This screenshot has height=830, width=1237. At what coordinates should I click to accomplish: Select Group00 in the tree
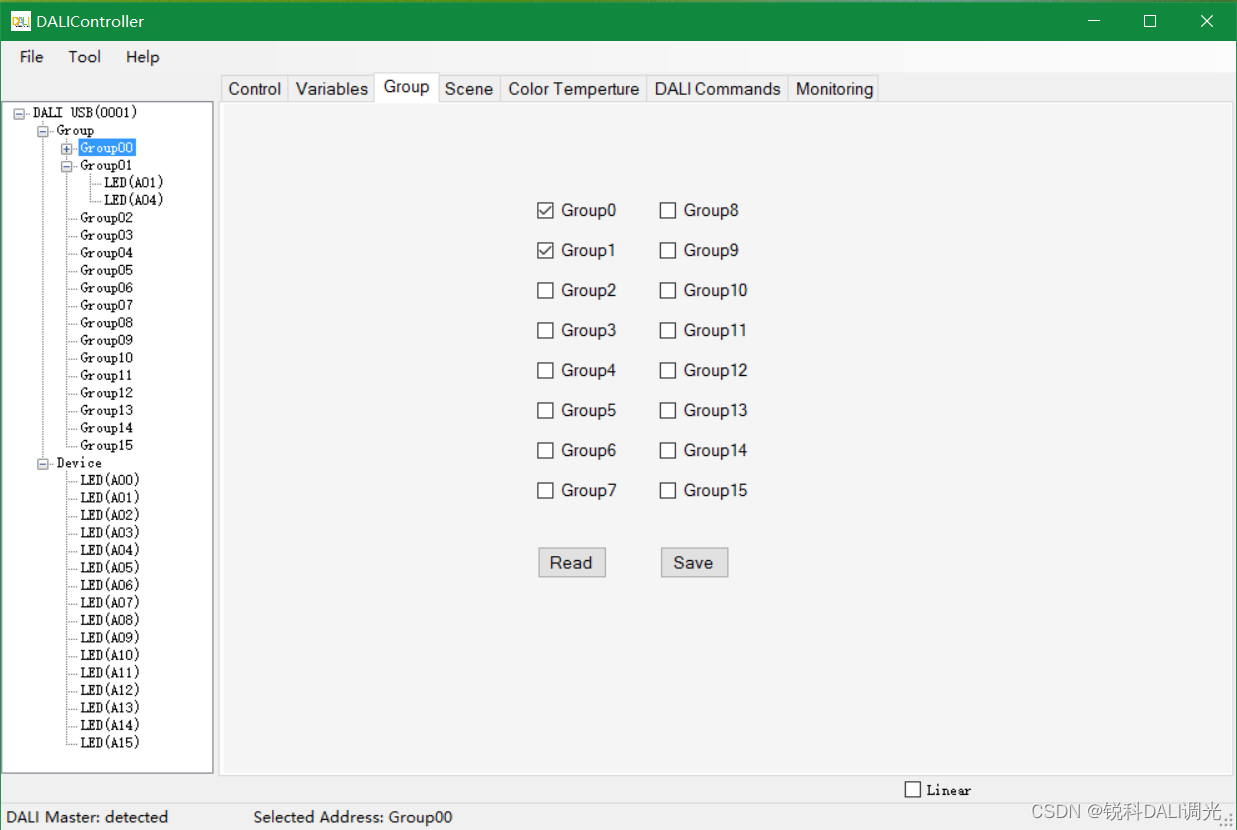point(107,148)
